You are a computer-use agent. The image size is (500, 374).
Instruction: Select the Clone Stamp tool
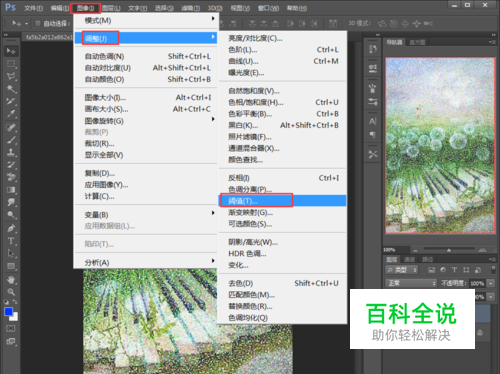click(11, 152)
